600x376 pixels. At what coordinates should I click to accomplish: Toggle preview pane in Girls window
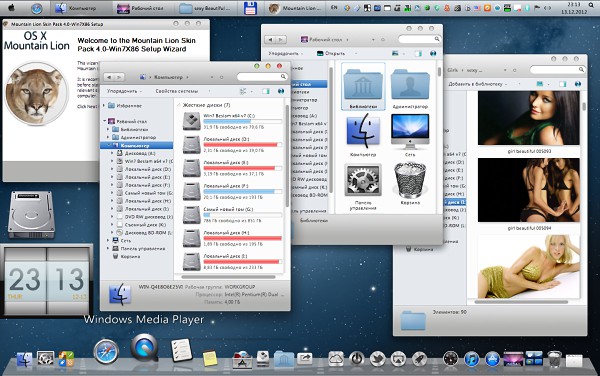coord(562,84)
